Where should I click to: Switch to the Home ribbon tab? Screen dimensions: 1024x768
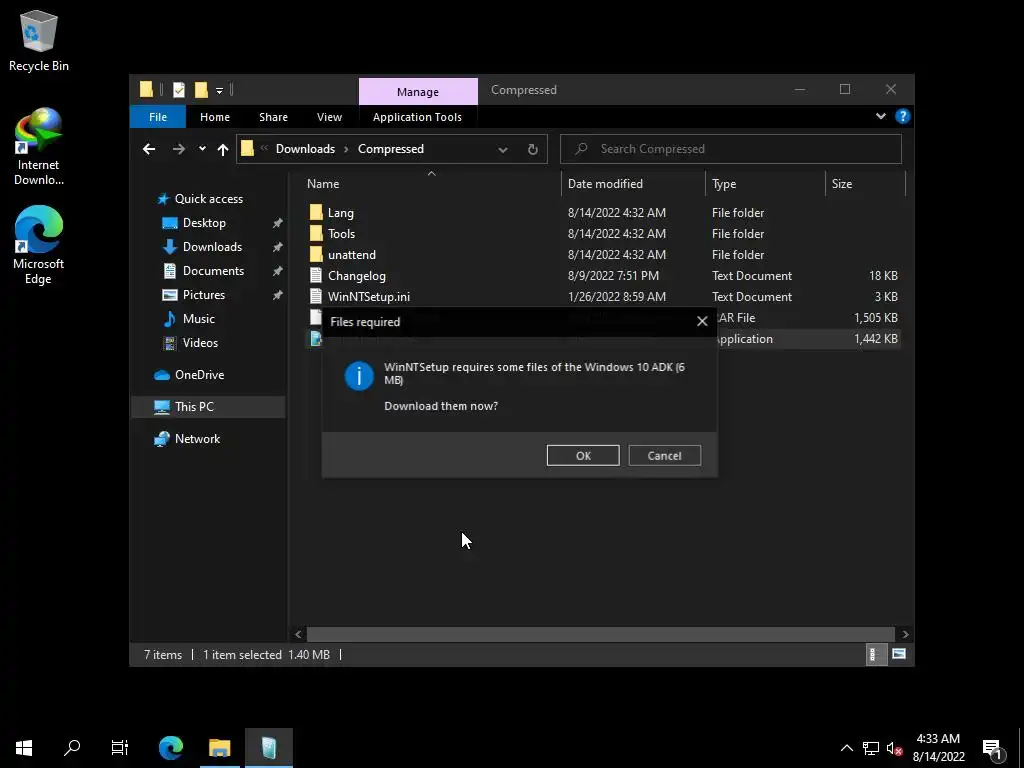point(215,117)
